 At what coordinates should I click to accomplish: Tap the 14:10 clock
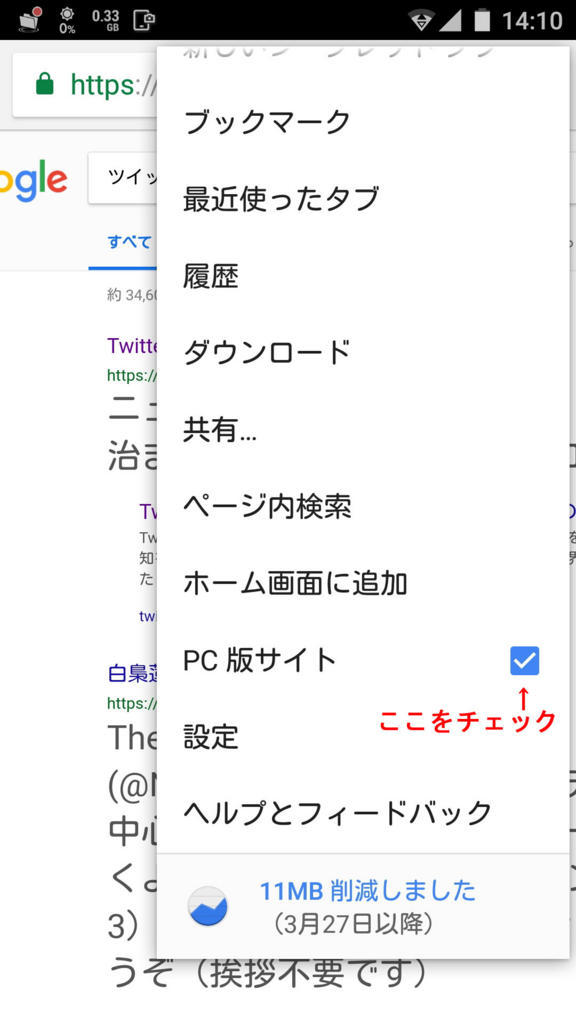click(x=532, y=20)
